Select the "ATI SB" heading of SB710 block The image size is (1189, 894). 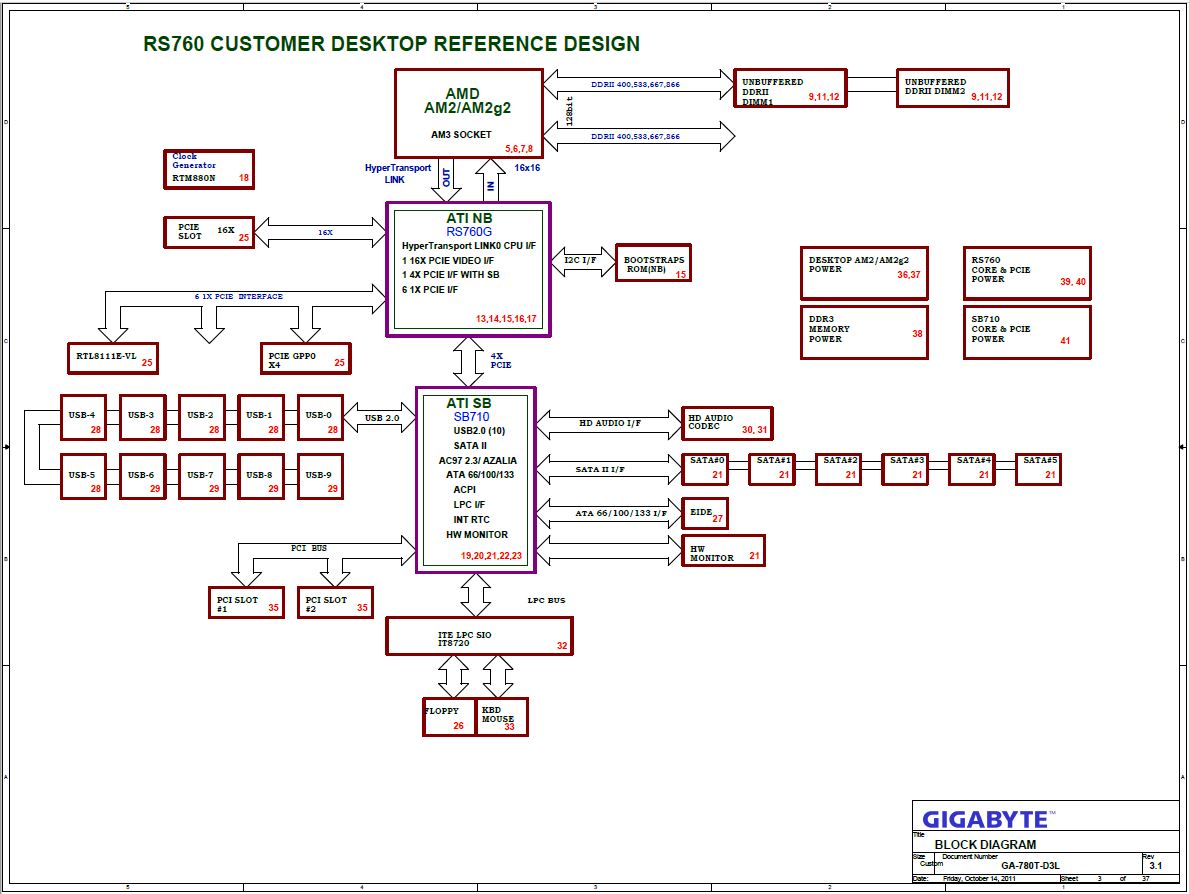(469, 403)
